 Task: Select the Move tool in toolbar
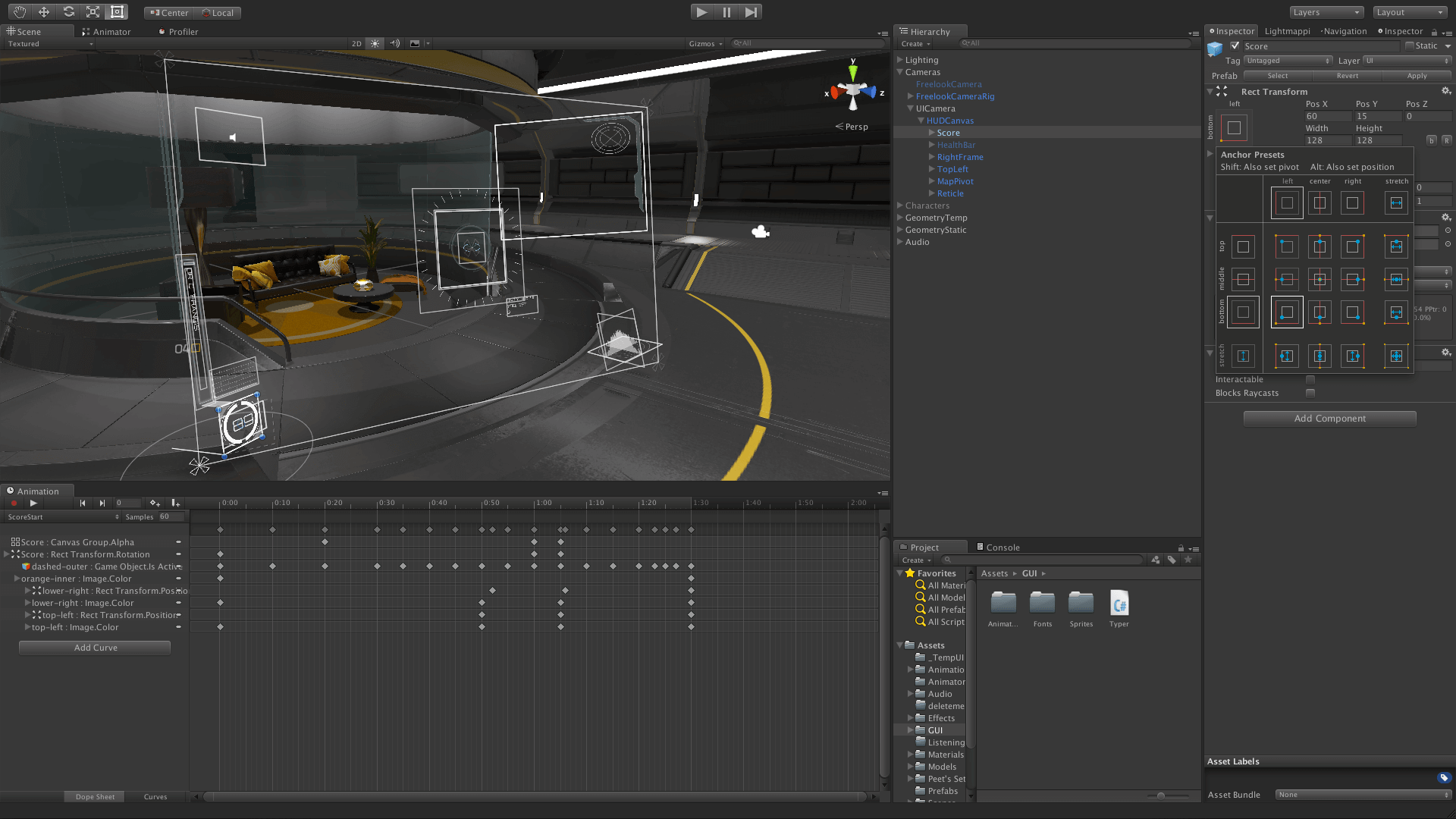44,12
